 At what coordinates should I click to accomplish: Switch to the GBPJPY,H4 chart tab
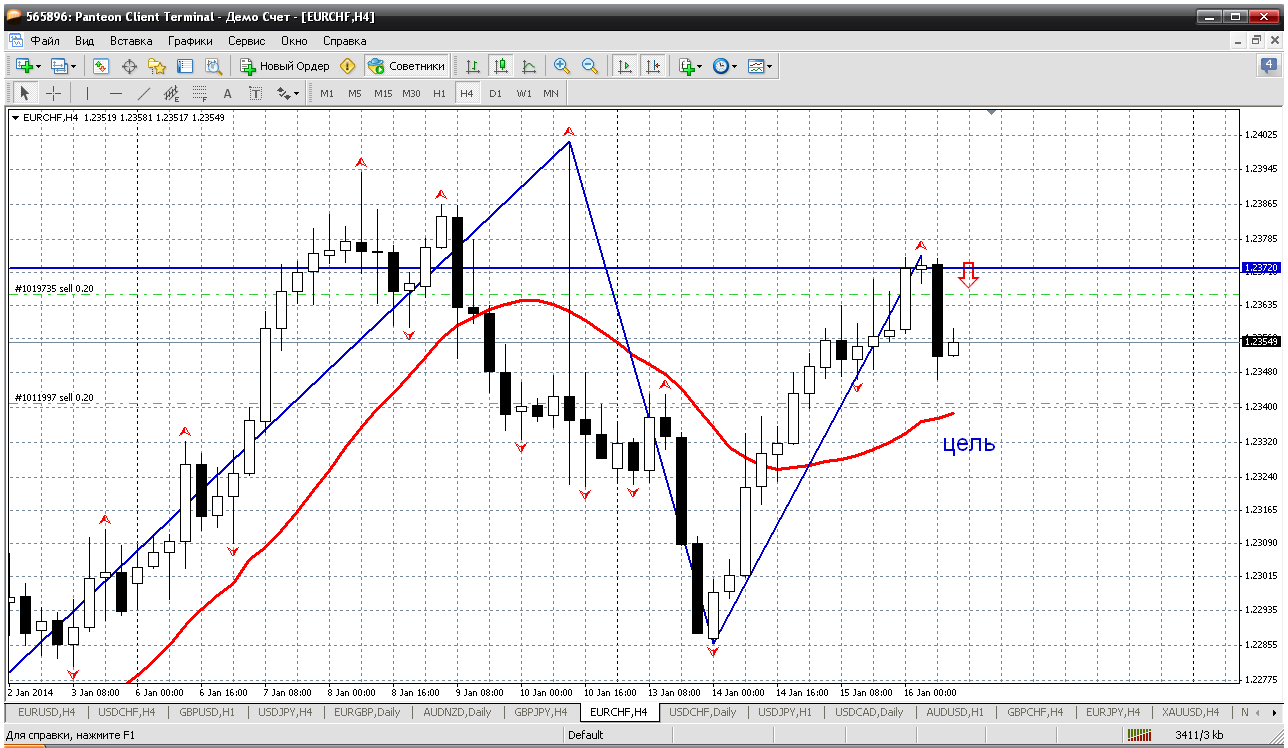[541, 712]
